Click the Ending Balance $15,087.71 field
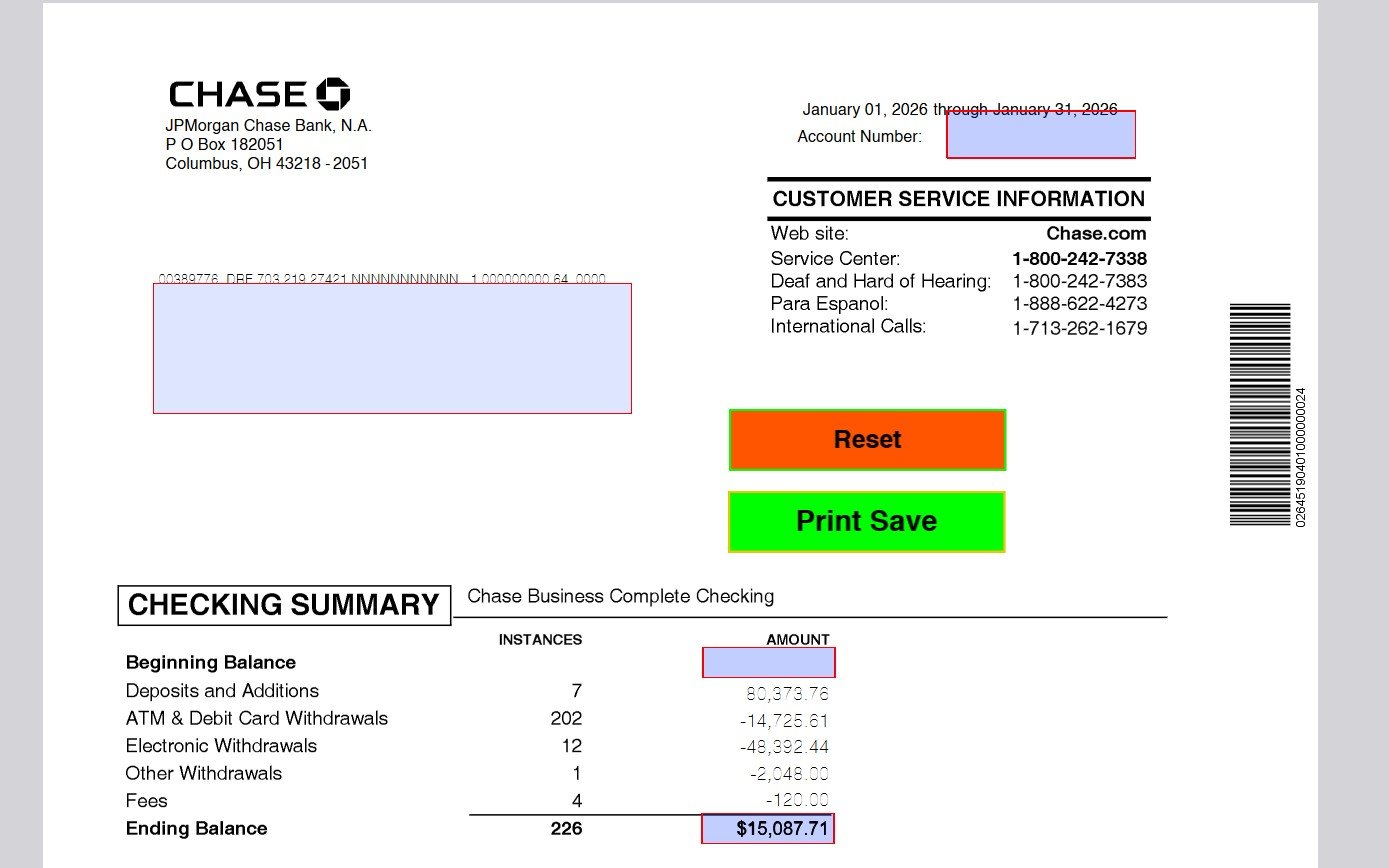Image resolution: width=1389 pixels, height=868 pixels. [x=768, y=829]
